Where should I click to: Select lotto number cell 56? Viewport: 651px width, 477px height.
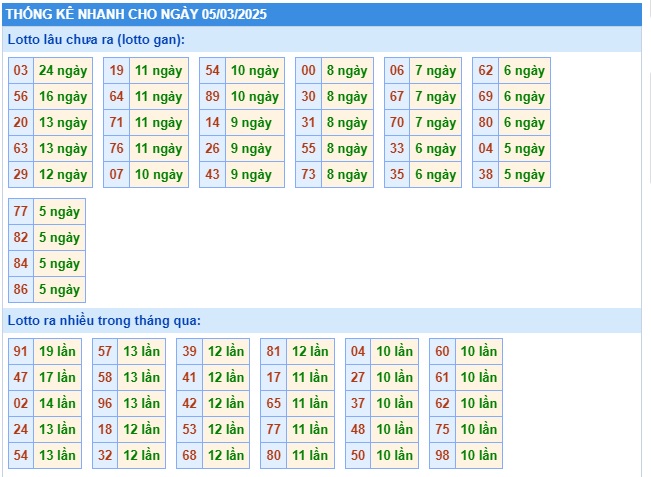pyautogui.click(x=21, y=96)
